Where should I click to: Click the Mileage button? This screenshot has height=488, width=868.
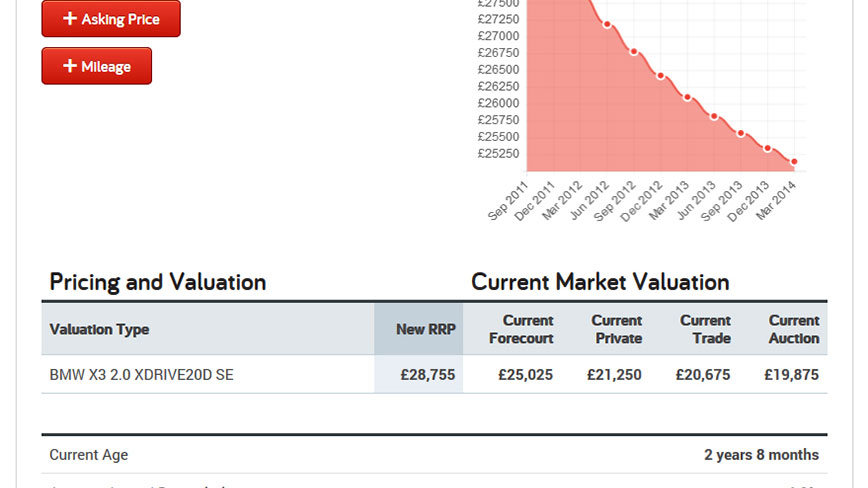(96, 66)
